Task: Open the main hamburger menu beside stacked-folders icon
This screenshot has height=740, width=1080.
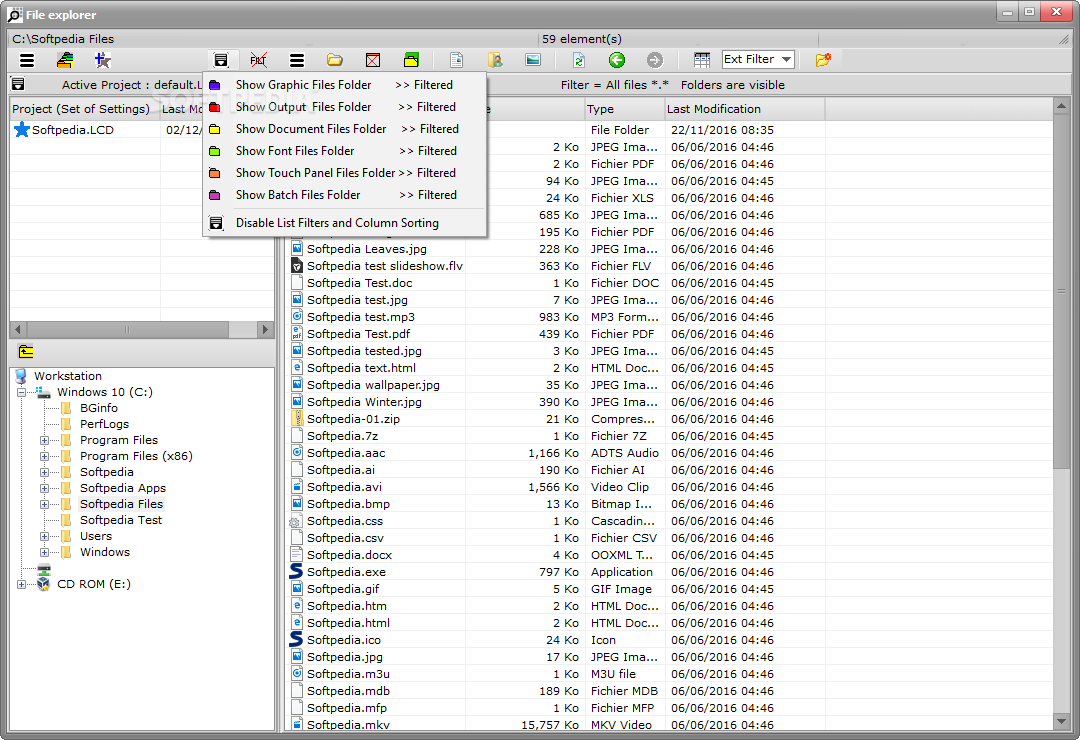Action: pos(27,60)
